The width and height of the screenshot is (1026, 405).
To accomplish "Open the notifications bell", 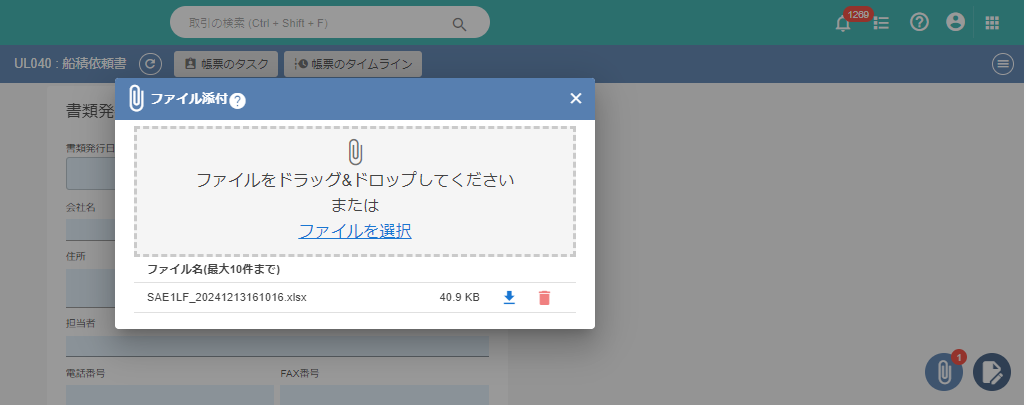I will [842, 22].
